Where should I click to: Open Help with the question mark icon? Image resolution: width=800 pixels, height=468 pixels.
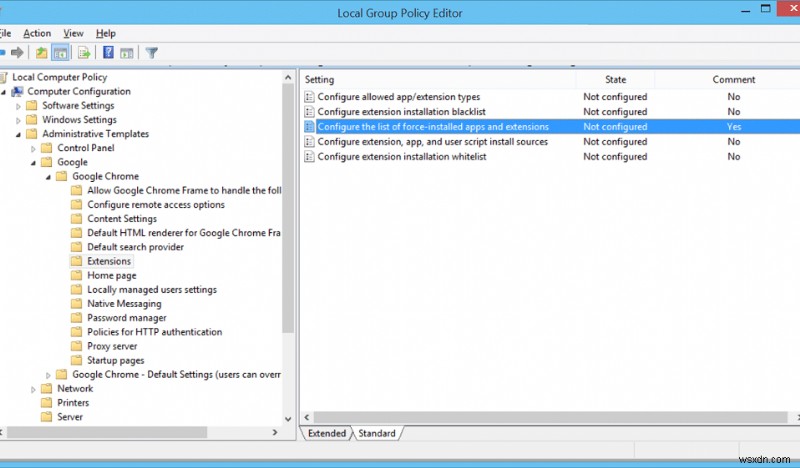pos(108,53)
